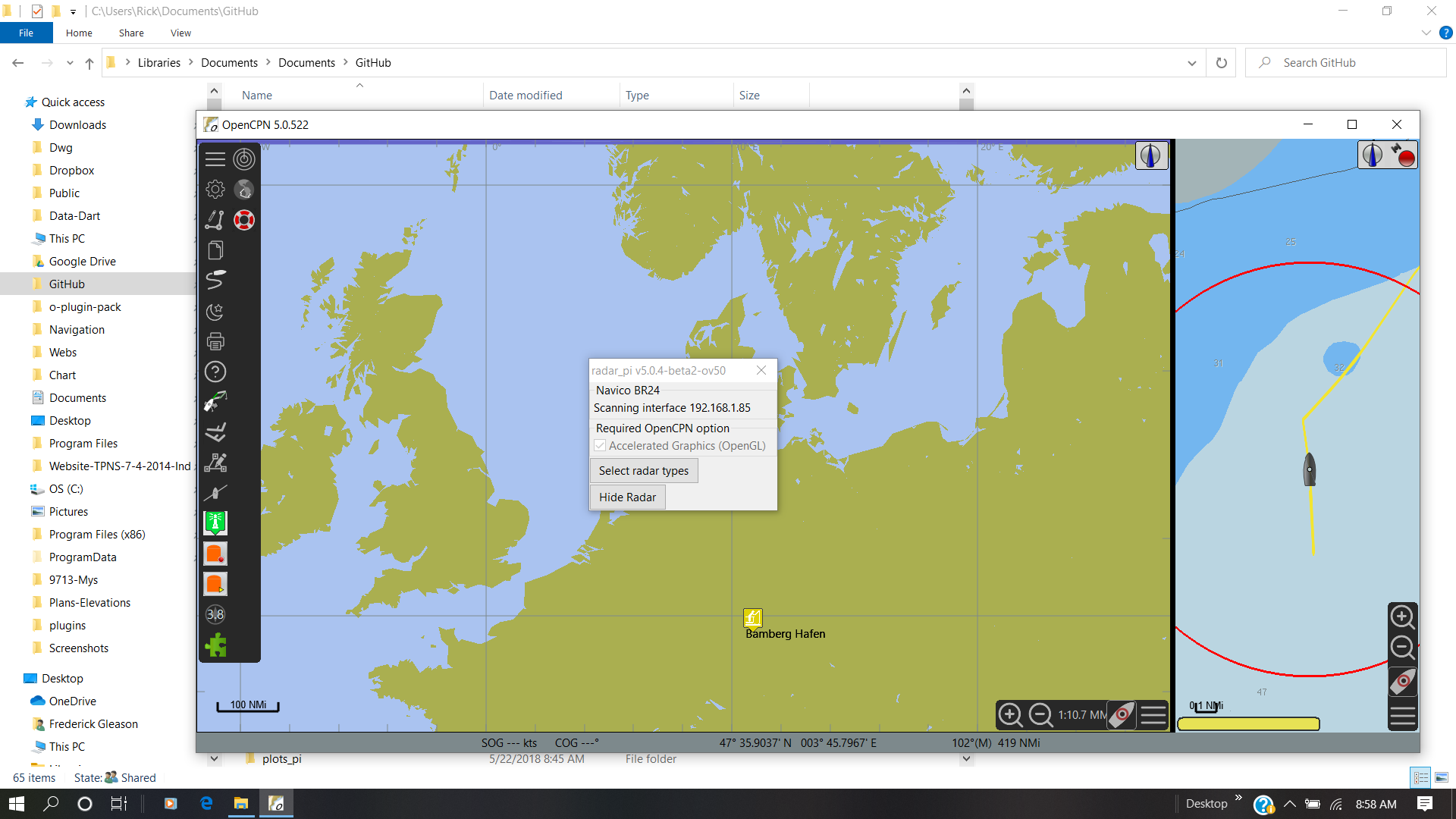Click the green plugin puzzle icon
The image size is (1456, 819).
(x=215, y=645)
